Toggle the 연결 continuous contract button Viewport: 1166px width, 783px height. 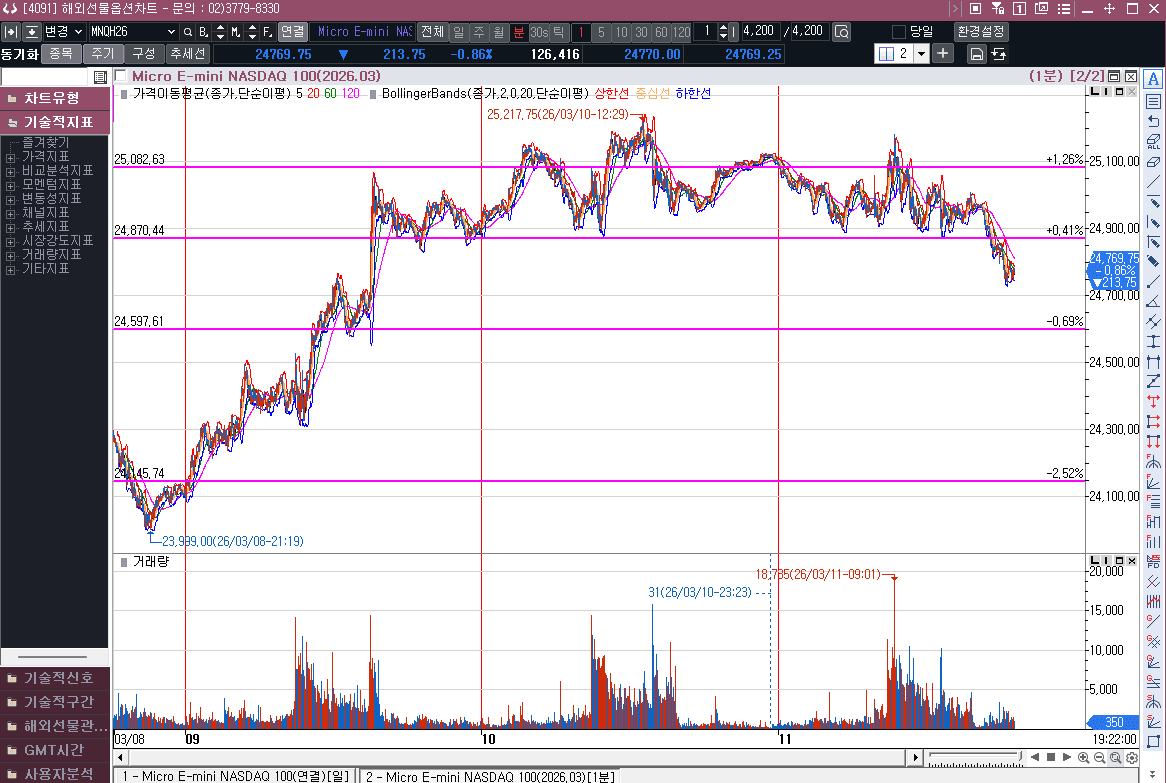(x=292, y=32)
